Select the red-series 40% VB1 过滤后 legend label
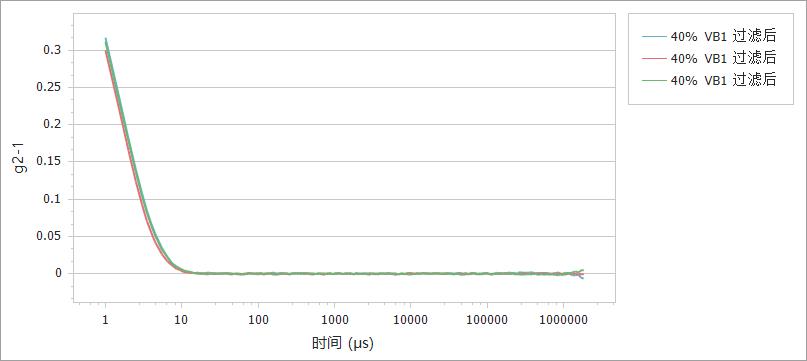 coord(723,59)
